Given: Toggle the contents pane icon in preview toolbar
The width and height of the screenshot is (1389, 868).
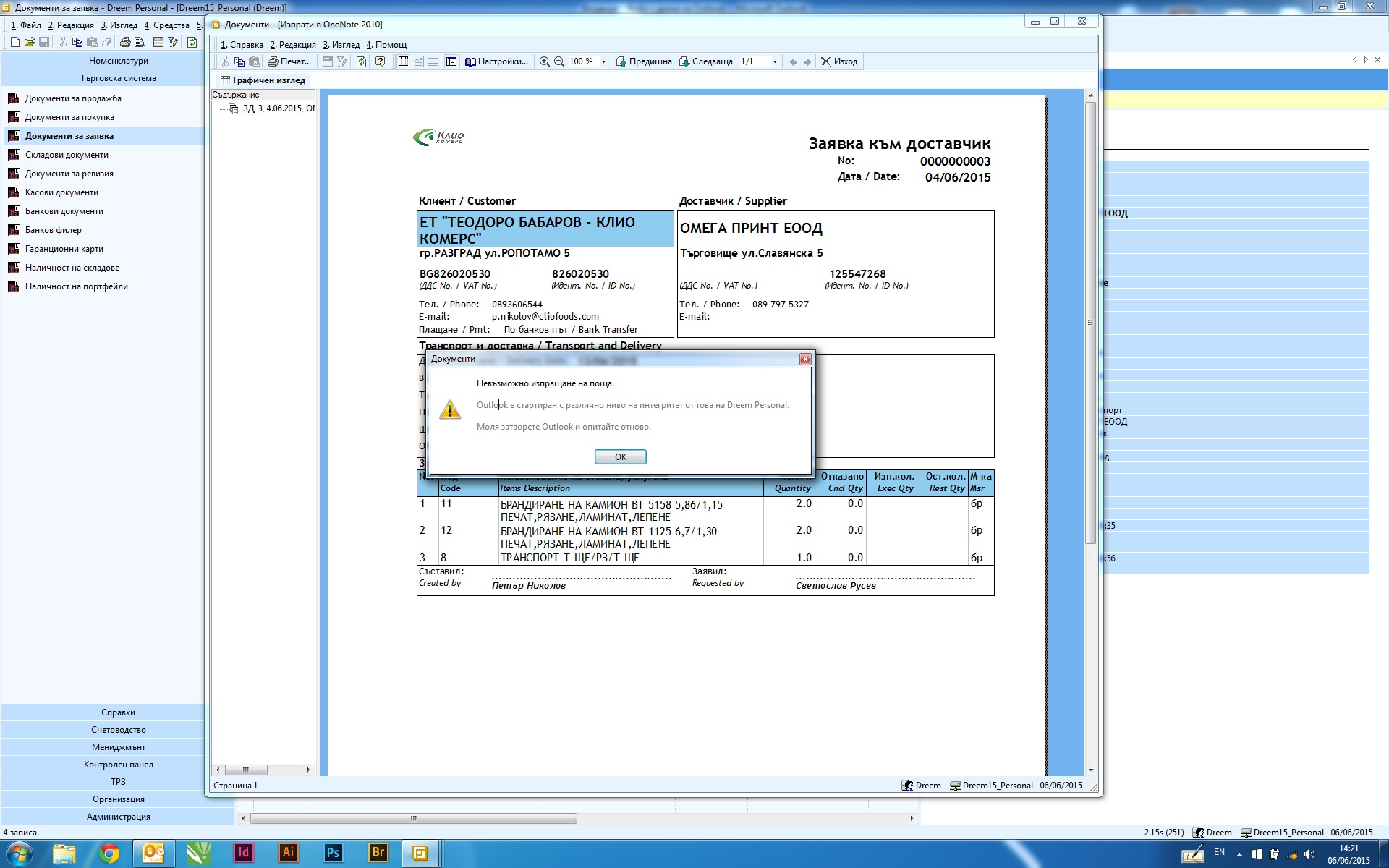Looking at the screenshot, I should click(x=451, y=61).
